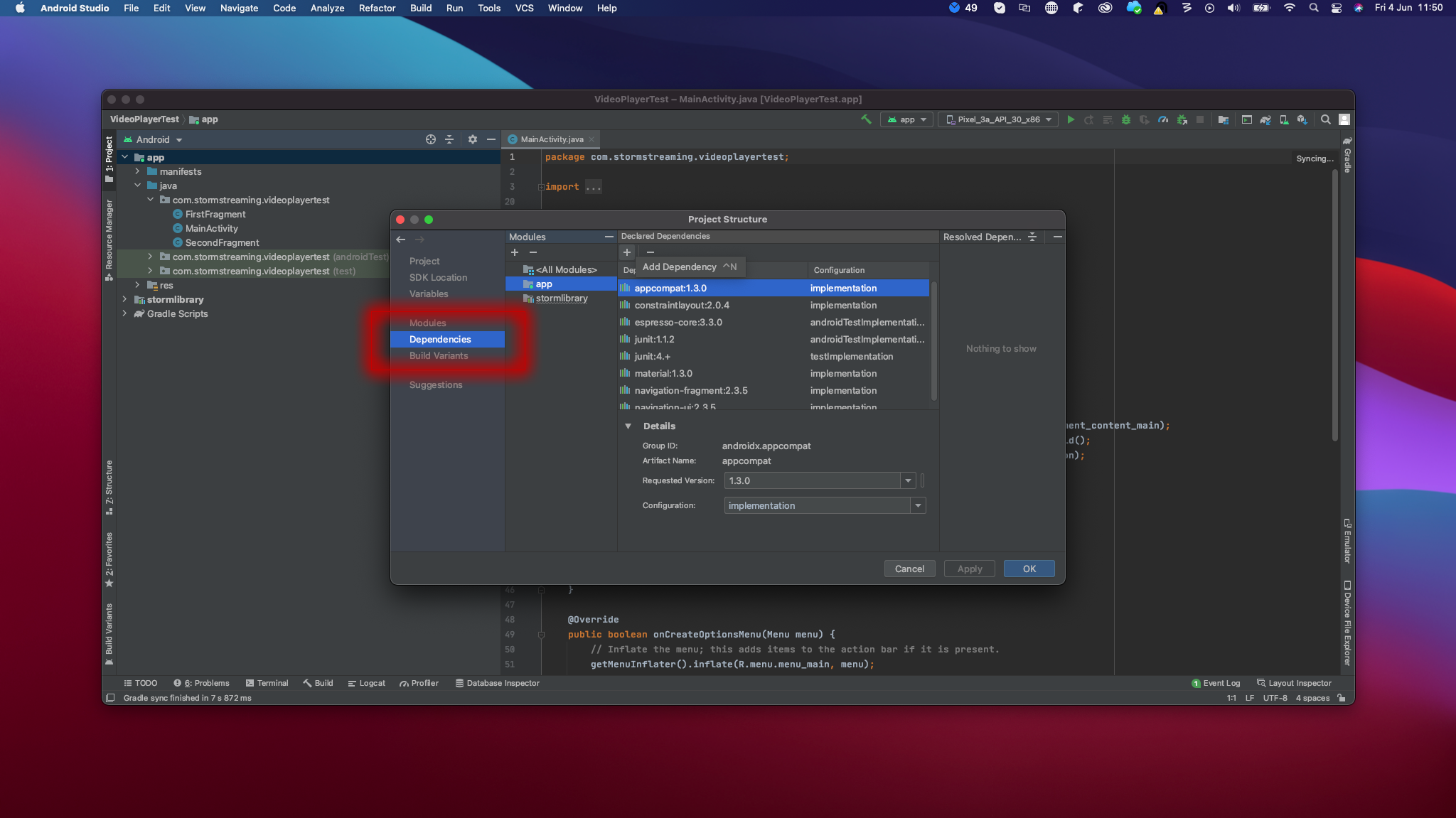Sync Project with Gradle Files icon

[1265, 119]
